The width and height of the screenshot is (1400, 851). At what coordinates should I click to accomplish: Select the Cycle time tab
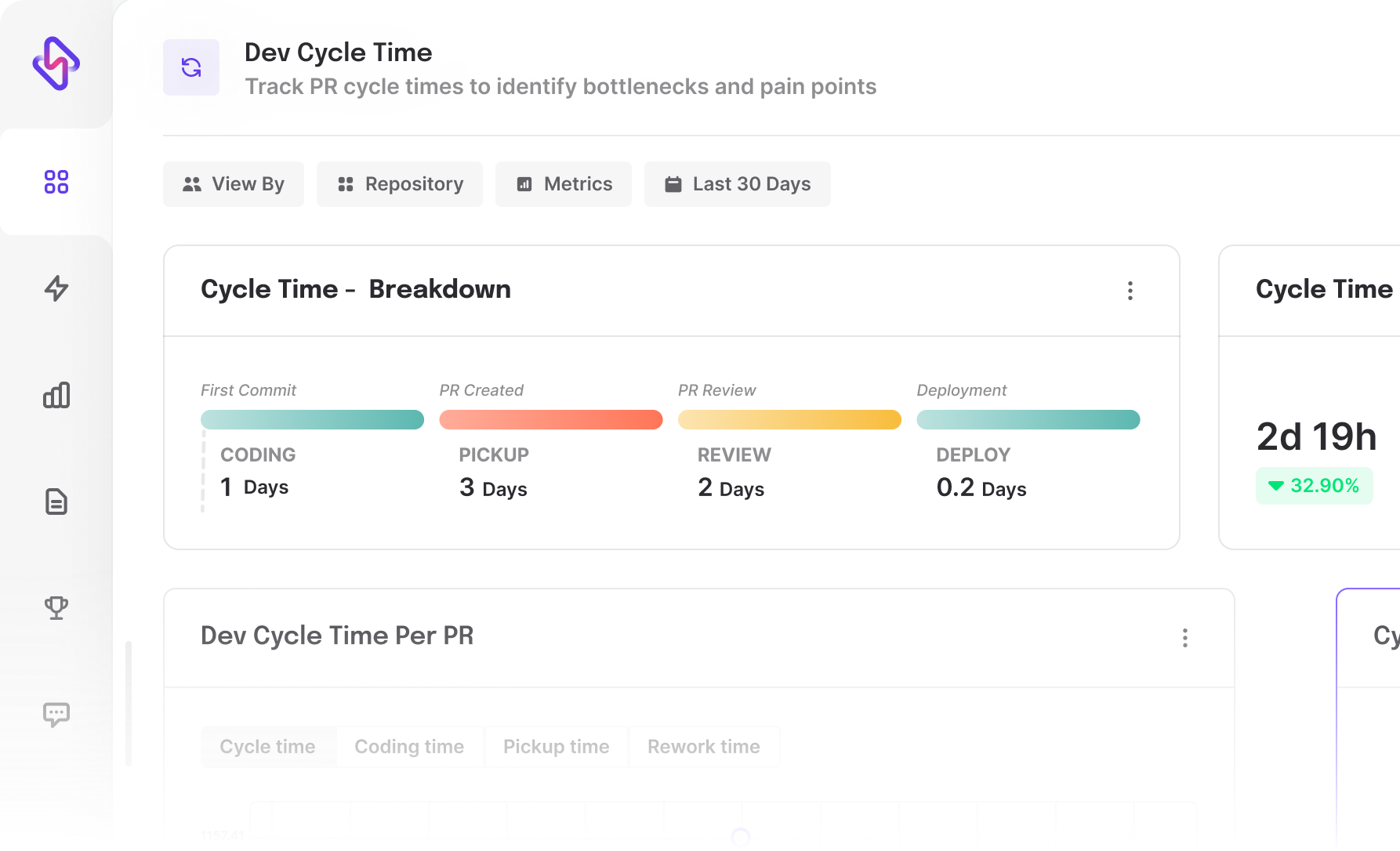[x=267, y=747]
